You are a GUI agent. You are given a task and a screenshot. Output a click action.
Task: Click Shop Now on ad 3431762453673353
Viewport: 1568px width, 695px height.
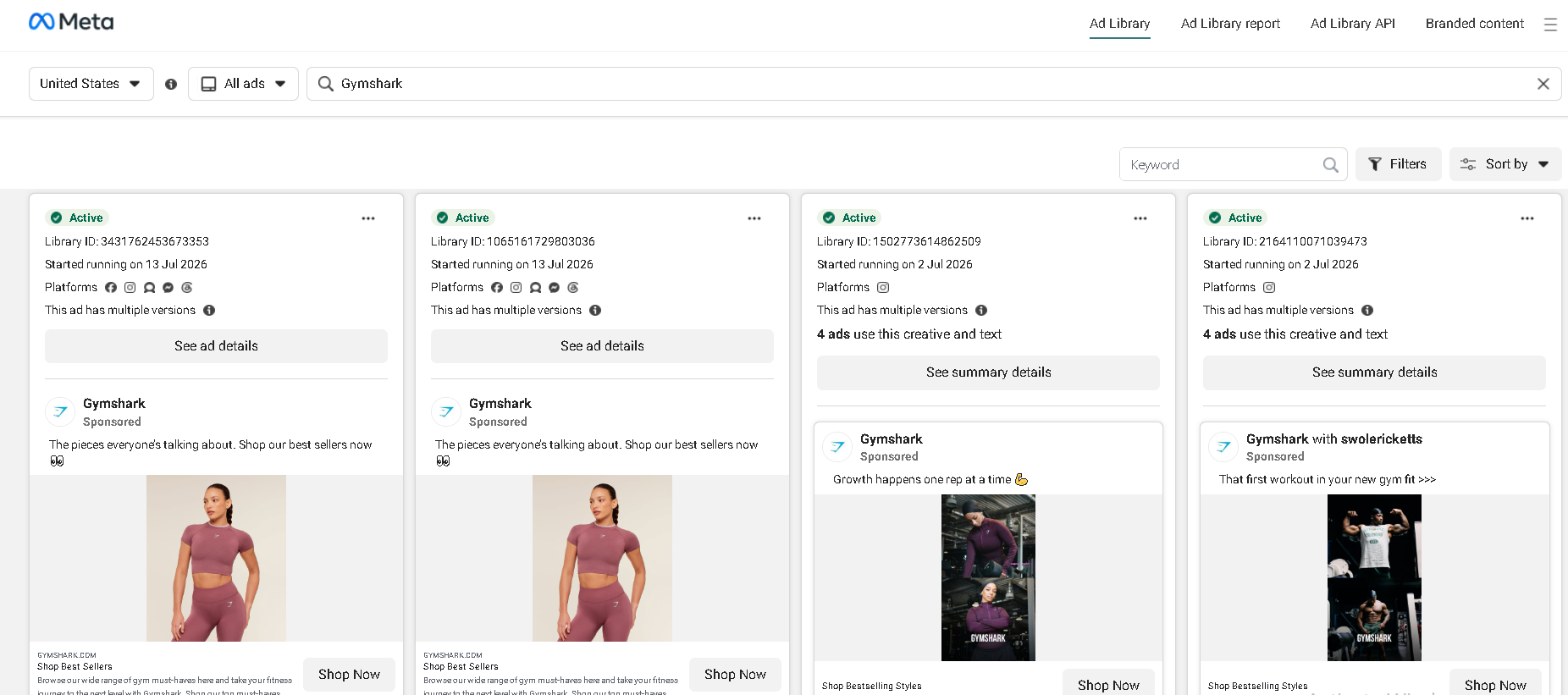click(349, 675)
